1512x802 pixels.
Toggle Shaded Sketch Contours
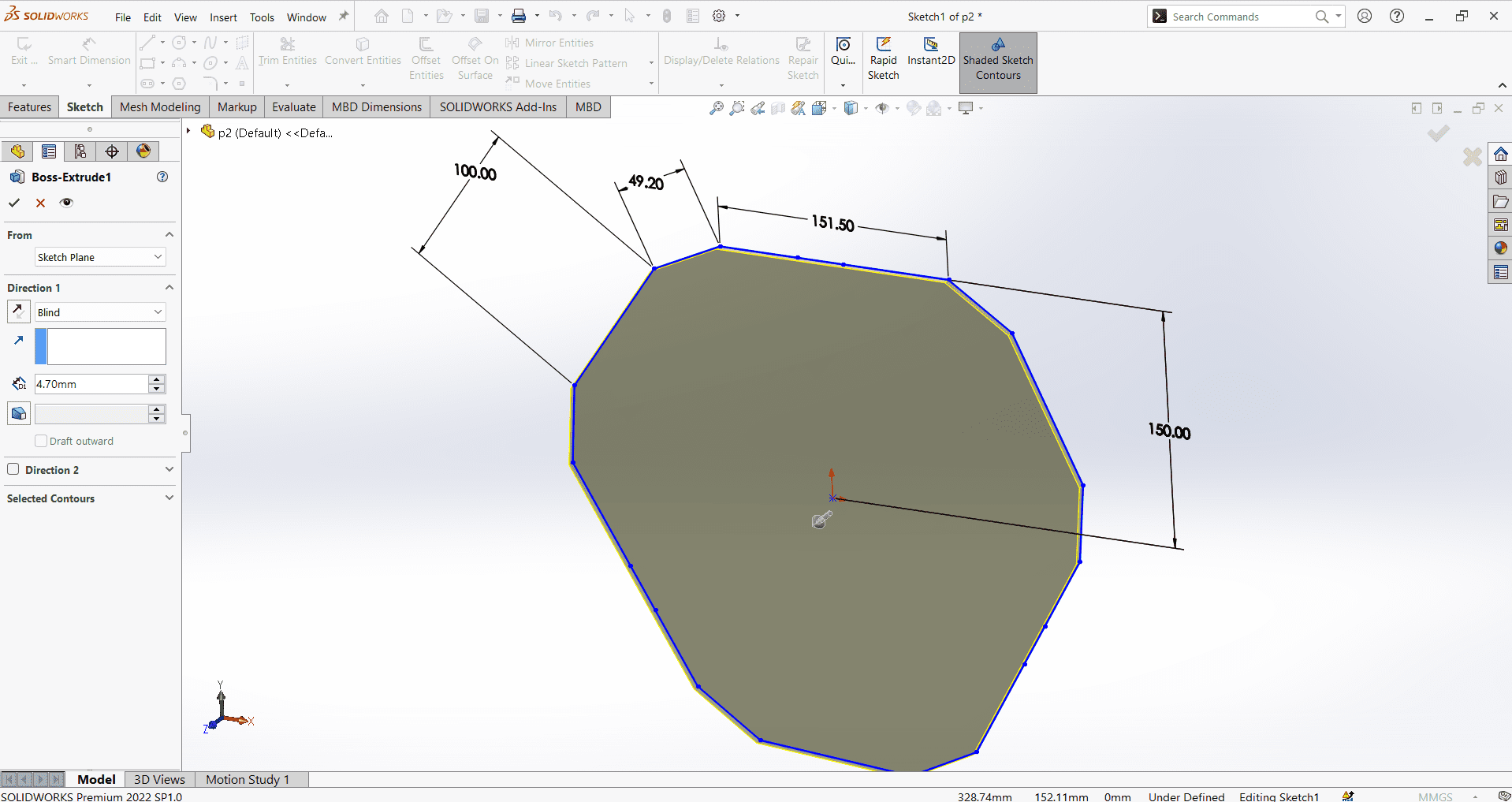coord(998,62)
